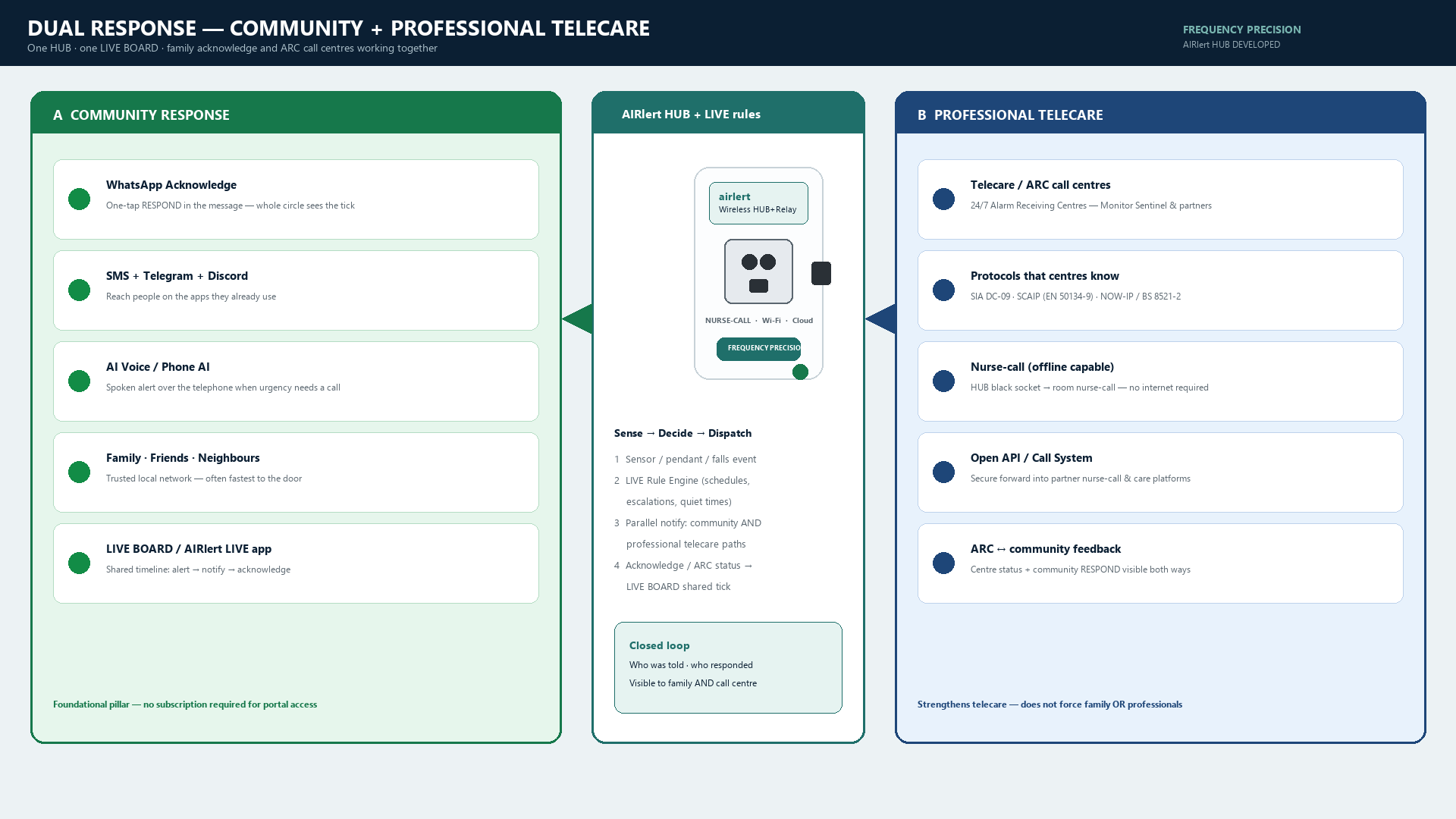Click the green dot beside LIVE BOARD / AIRlert LIVE app

79,563
